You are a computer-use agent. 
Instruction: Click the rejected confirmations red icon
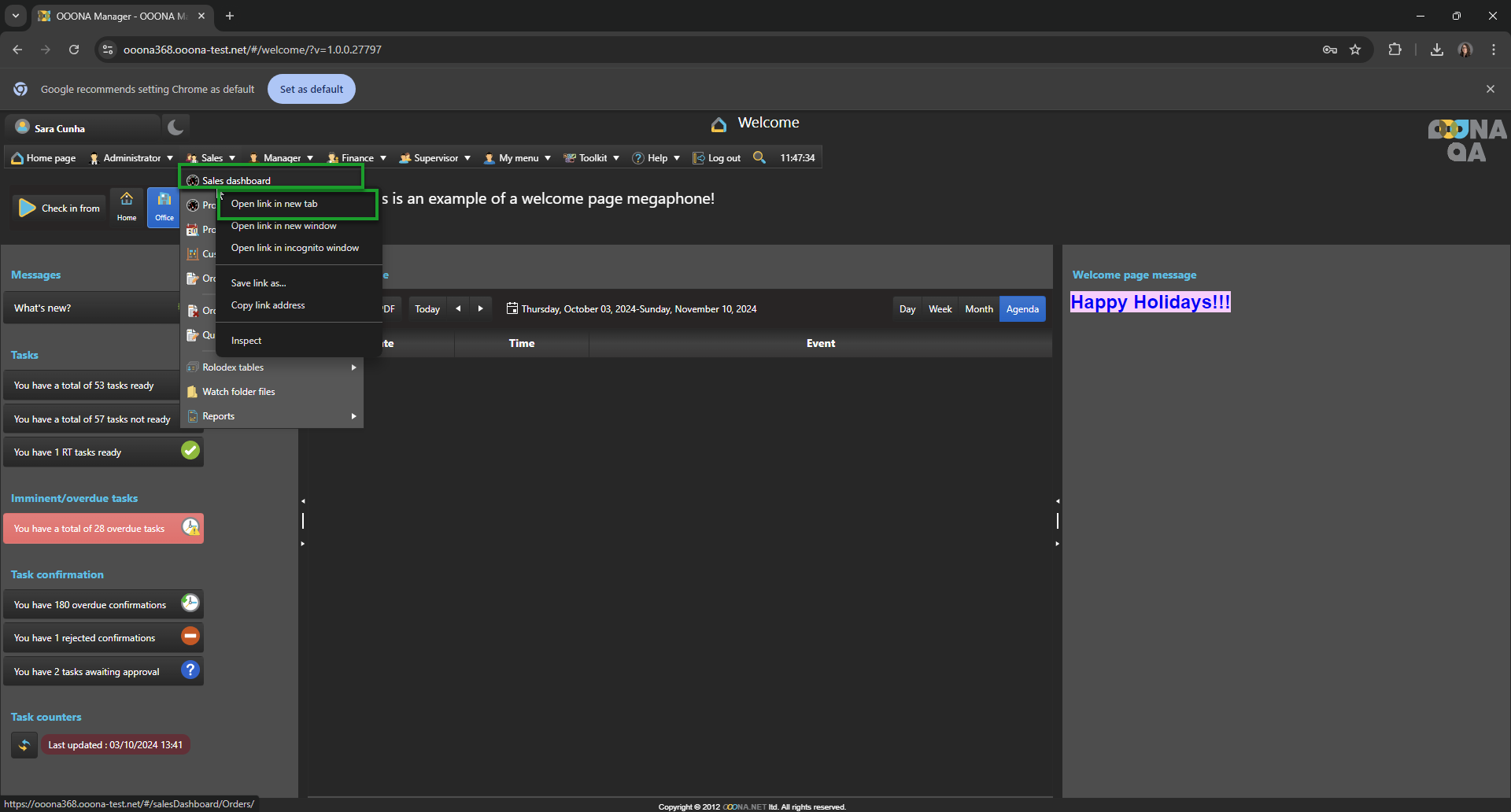190,637
